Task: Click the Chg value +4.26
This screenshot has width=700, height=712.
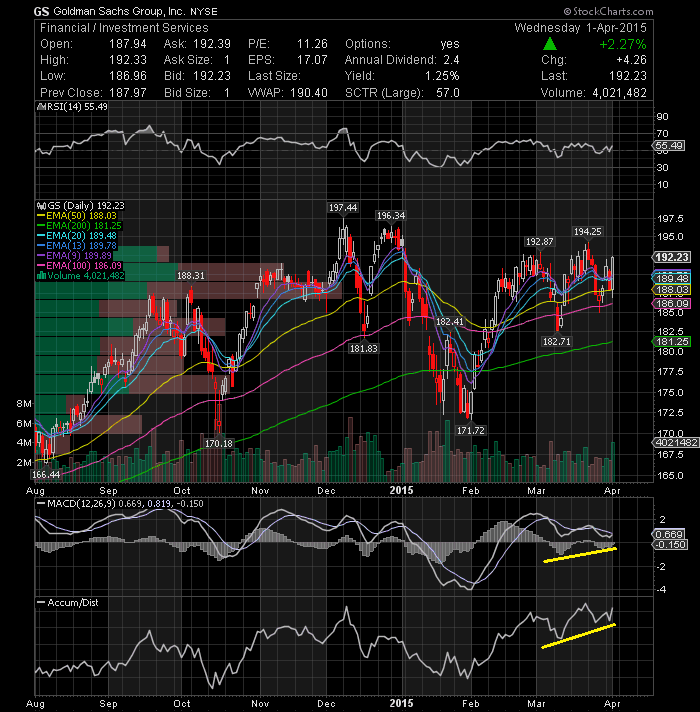Action: click(x=631, y=60)
